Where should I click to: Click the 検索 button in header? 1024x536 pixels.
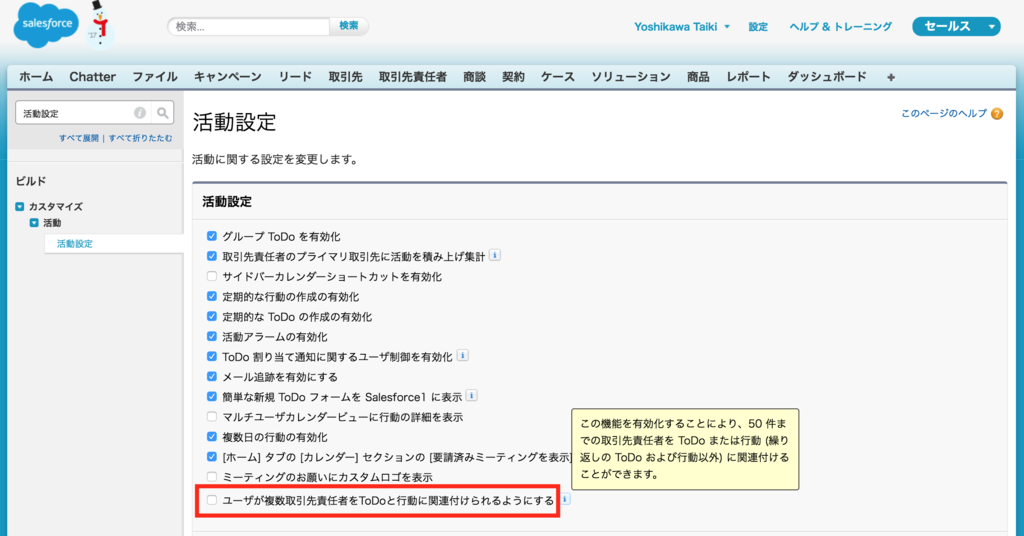tap(349, 26)
